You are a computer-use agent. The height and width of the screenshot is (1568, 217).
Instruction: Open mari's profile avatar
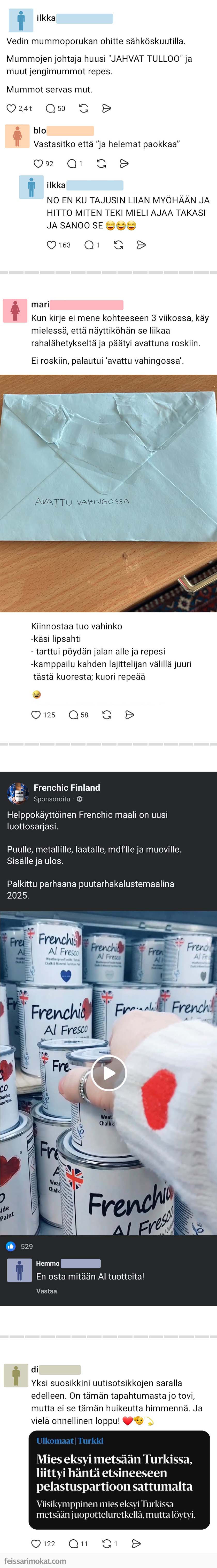[x=15, y=310]
